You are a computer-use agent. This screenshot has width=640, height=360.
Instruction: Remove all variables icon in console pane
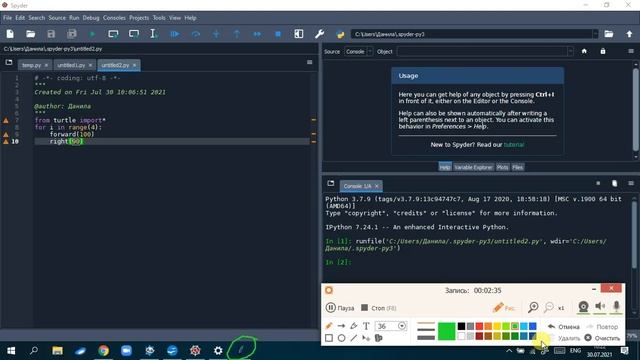(615, 183)
